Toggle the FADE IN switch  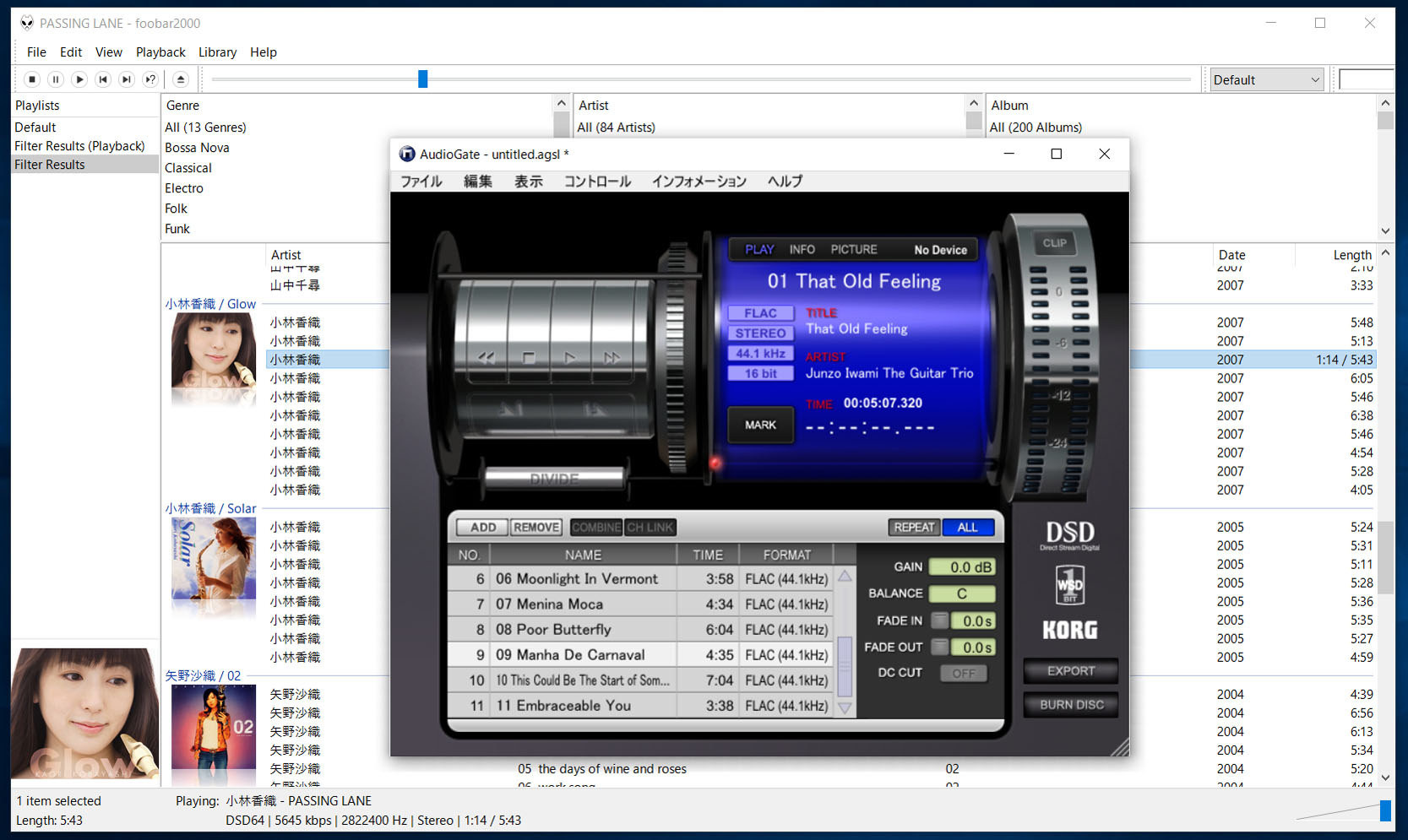point(939,621)
